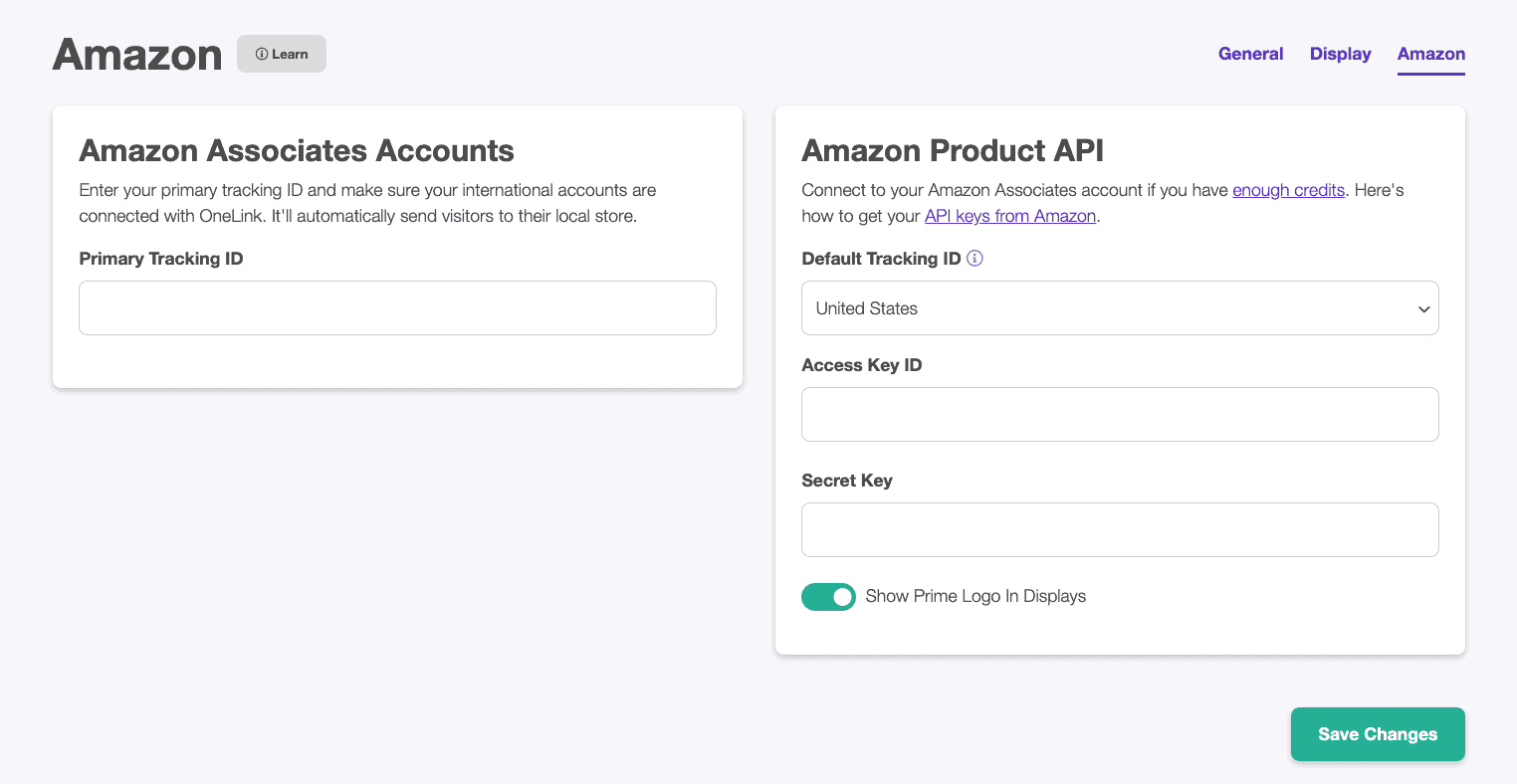Click the chevron on the country selector
Viewport: 1517px width, 784px height.
1423,308
